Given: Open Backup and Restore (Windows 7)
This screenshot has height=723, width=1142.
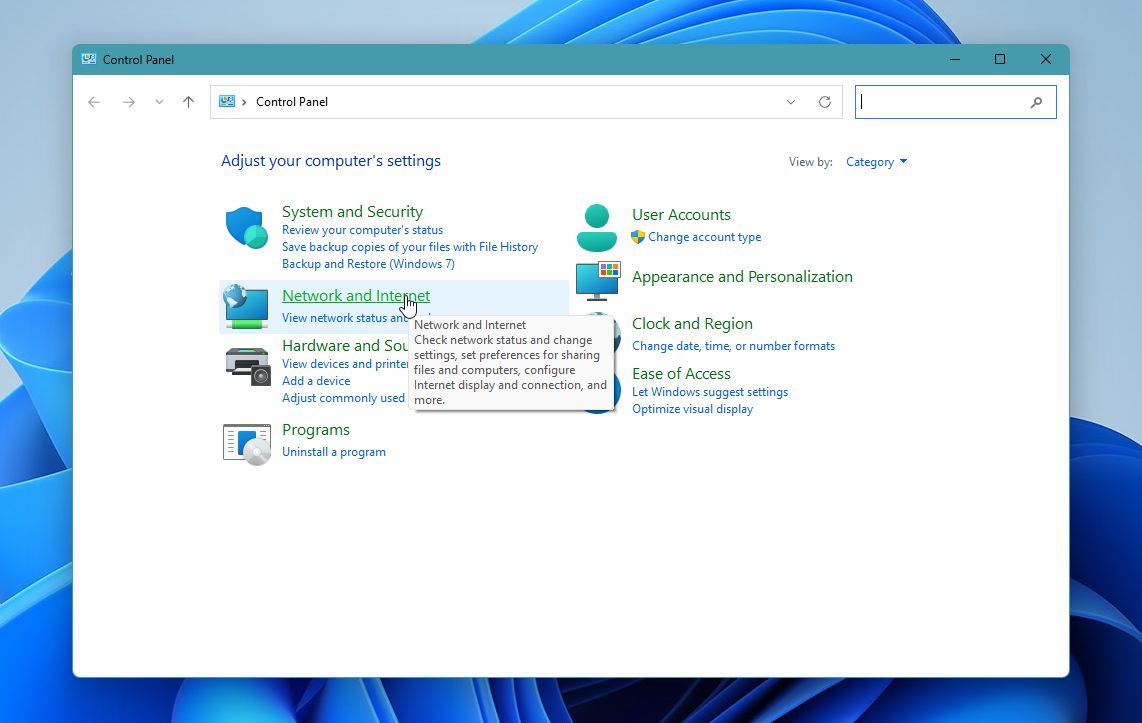Looking at the screenshot, I should coord(368,264).
